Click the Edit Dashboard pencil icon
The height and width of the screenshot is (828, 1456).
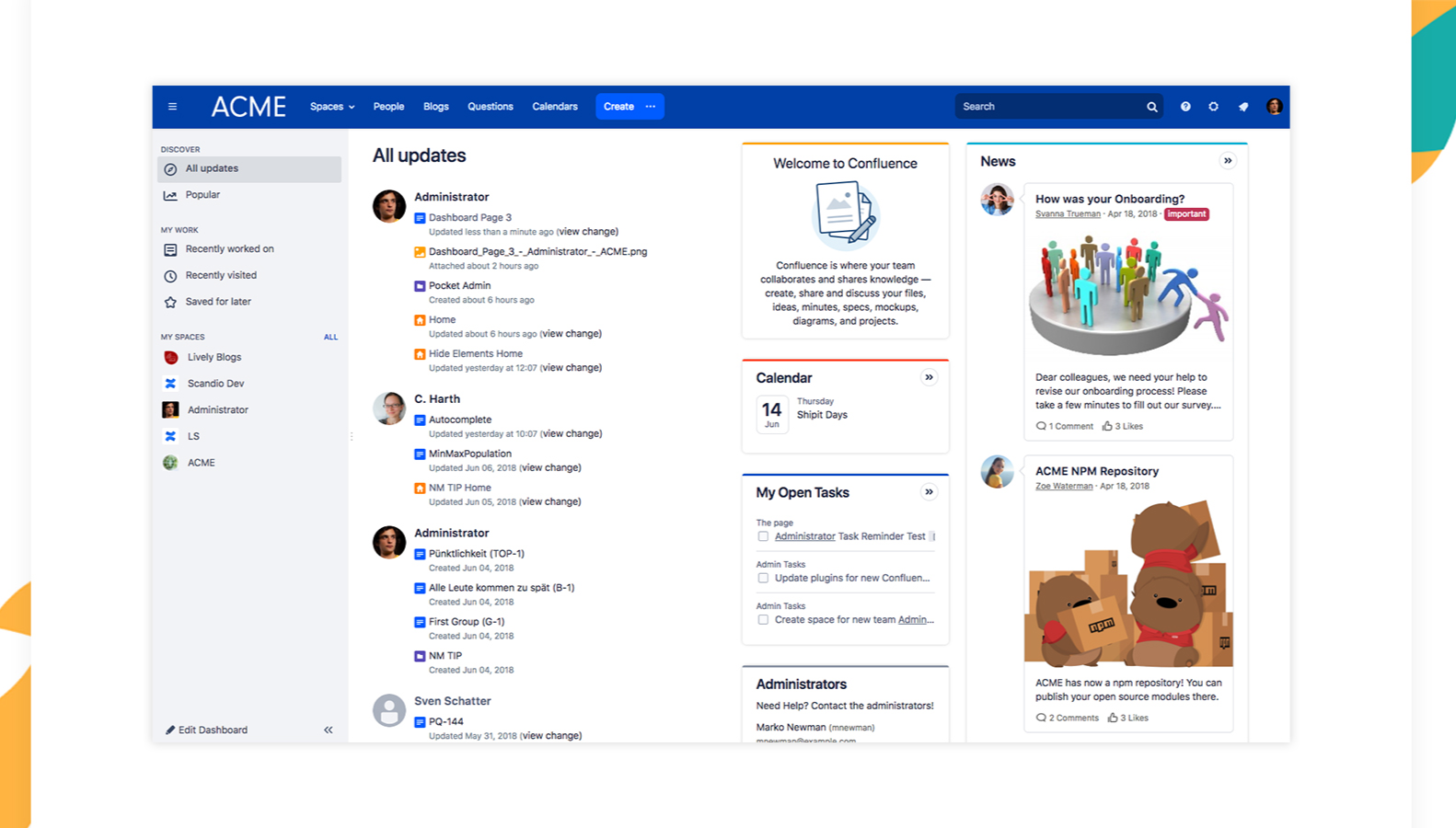170,730
